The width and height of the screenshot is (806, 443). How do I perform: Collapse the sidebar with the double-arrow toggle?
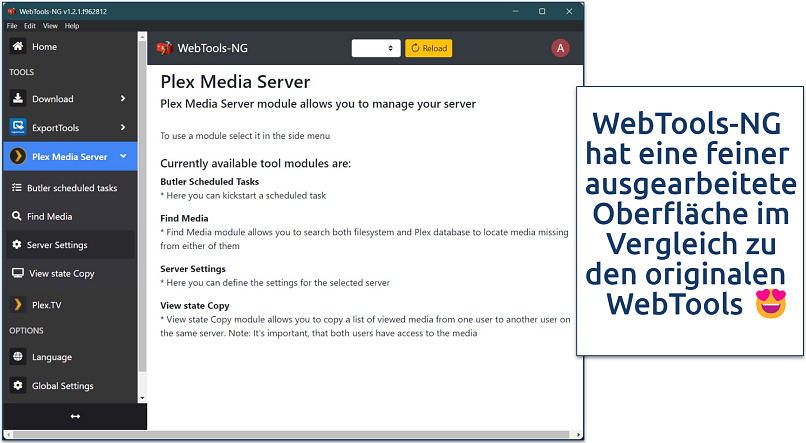(74, 416)
